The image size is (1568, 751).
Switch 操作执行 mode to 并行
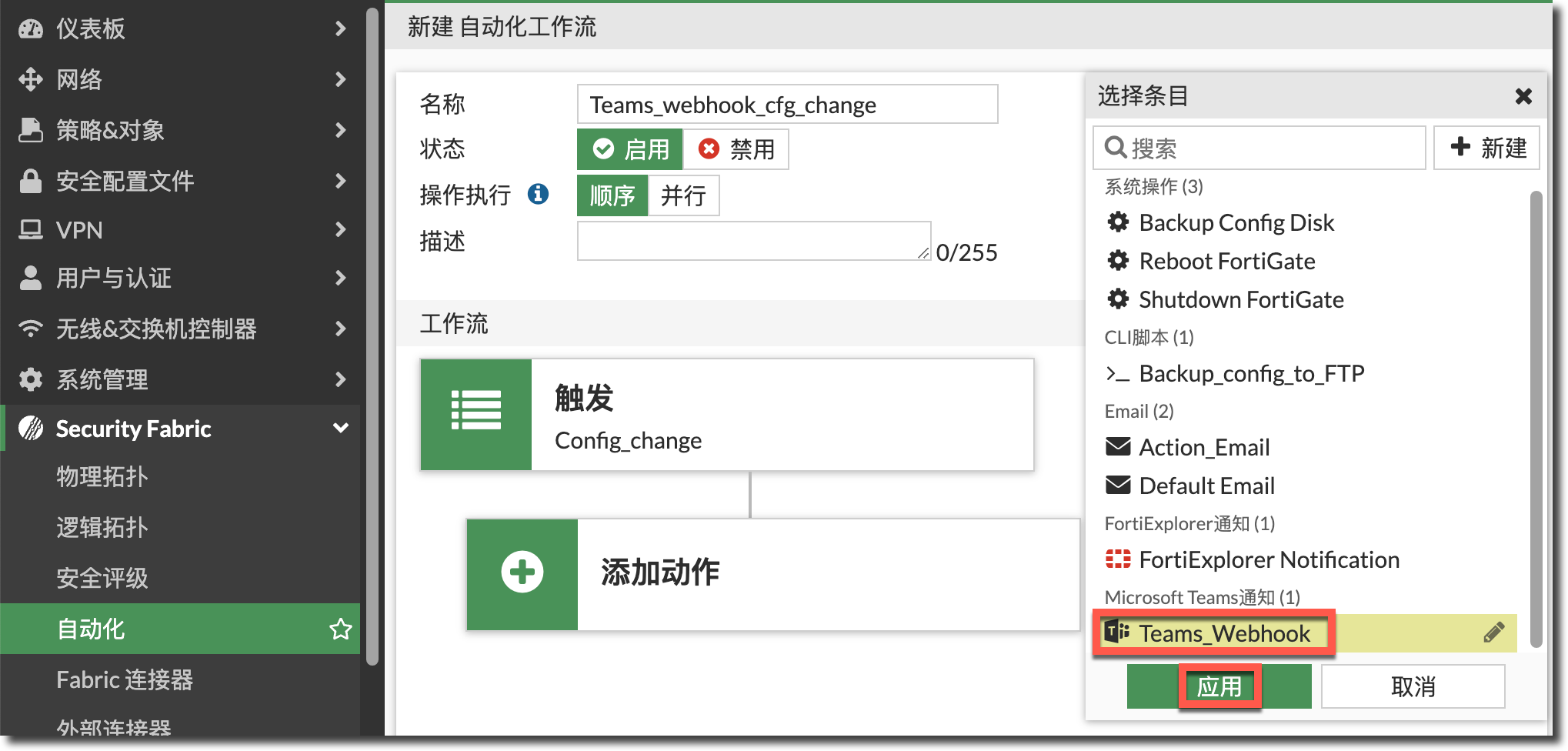(x=683, y=195)
